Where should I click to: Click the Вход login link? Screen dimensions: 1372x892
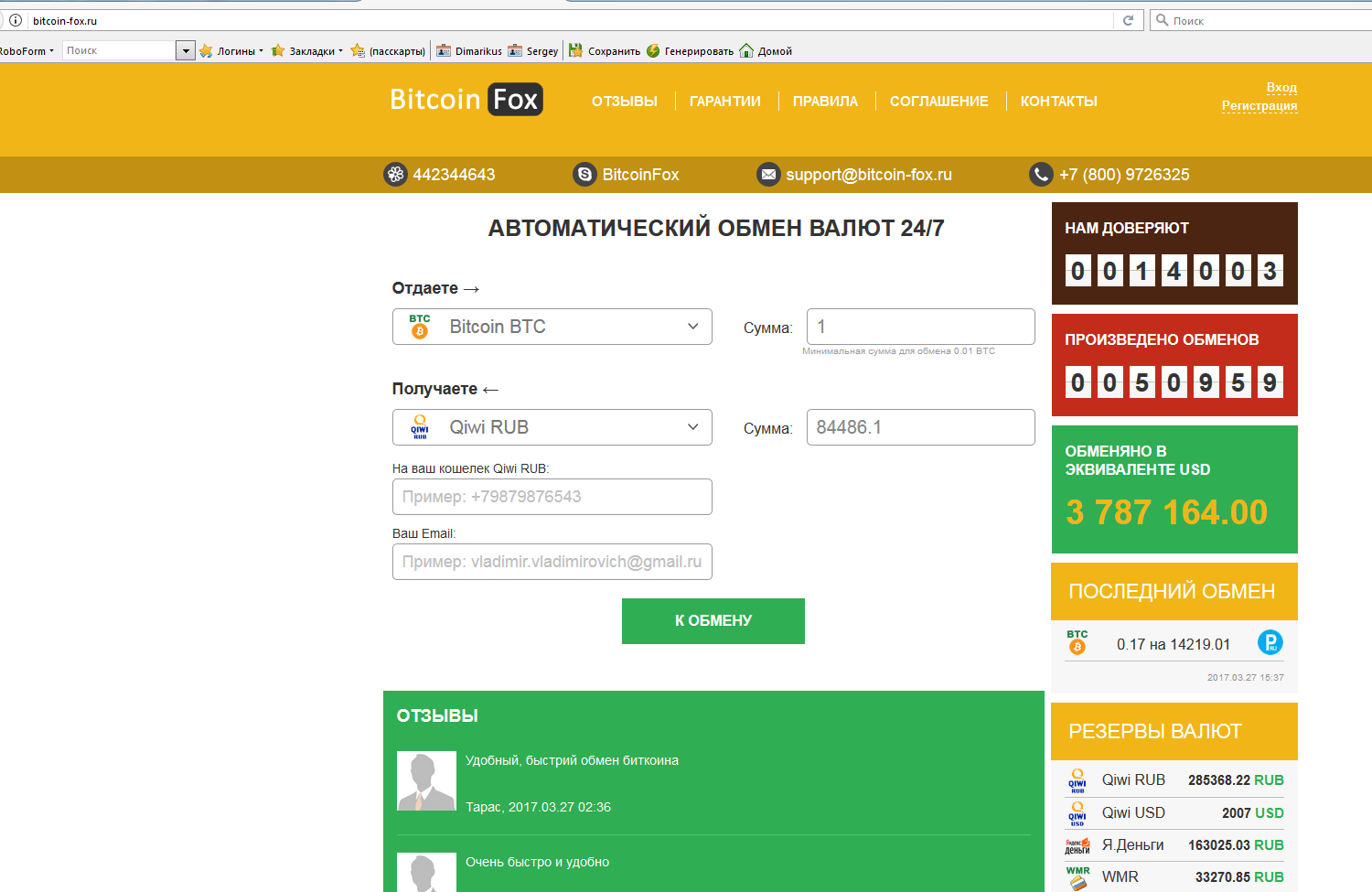(x=1281, y=88)
